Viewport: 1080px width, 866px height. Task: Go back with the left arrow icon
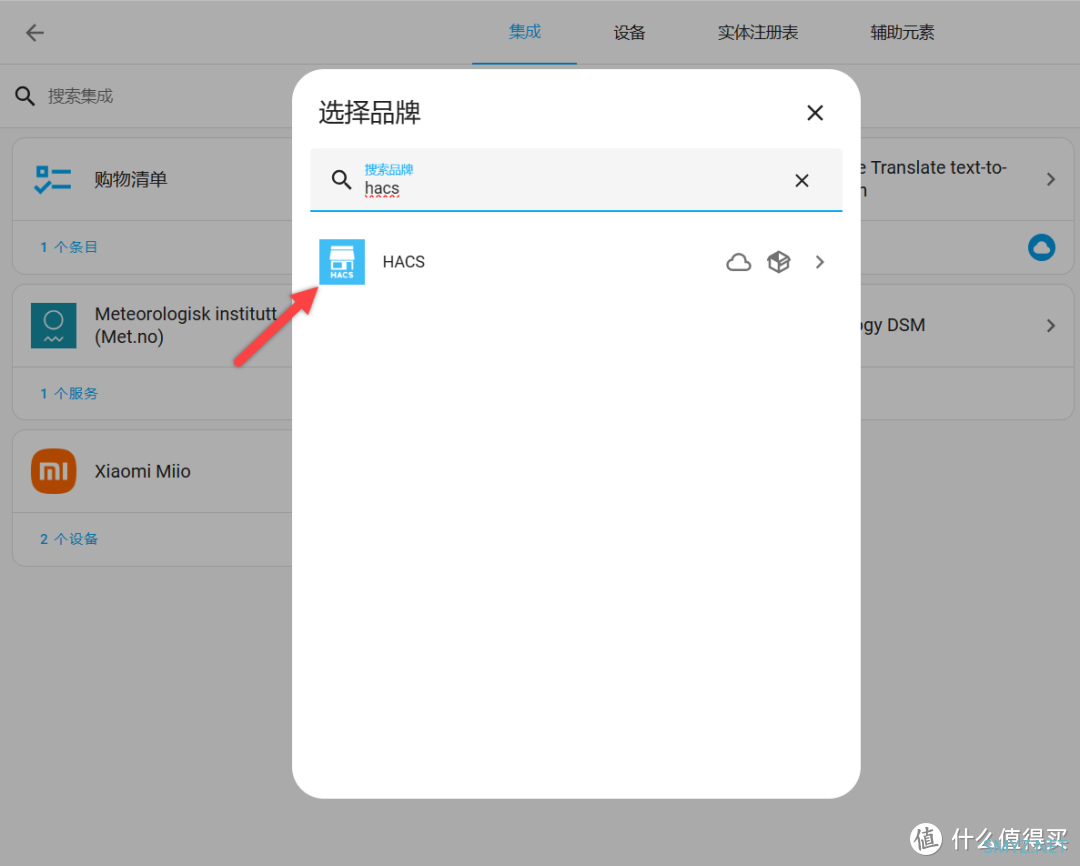(x=34, y=32)
